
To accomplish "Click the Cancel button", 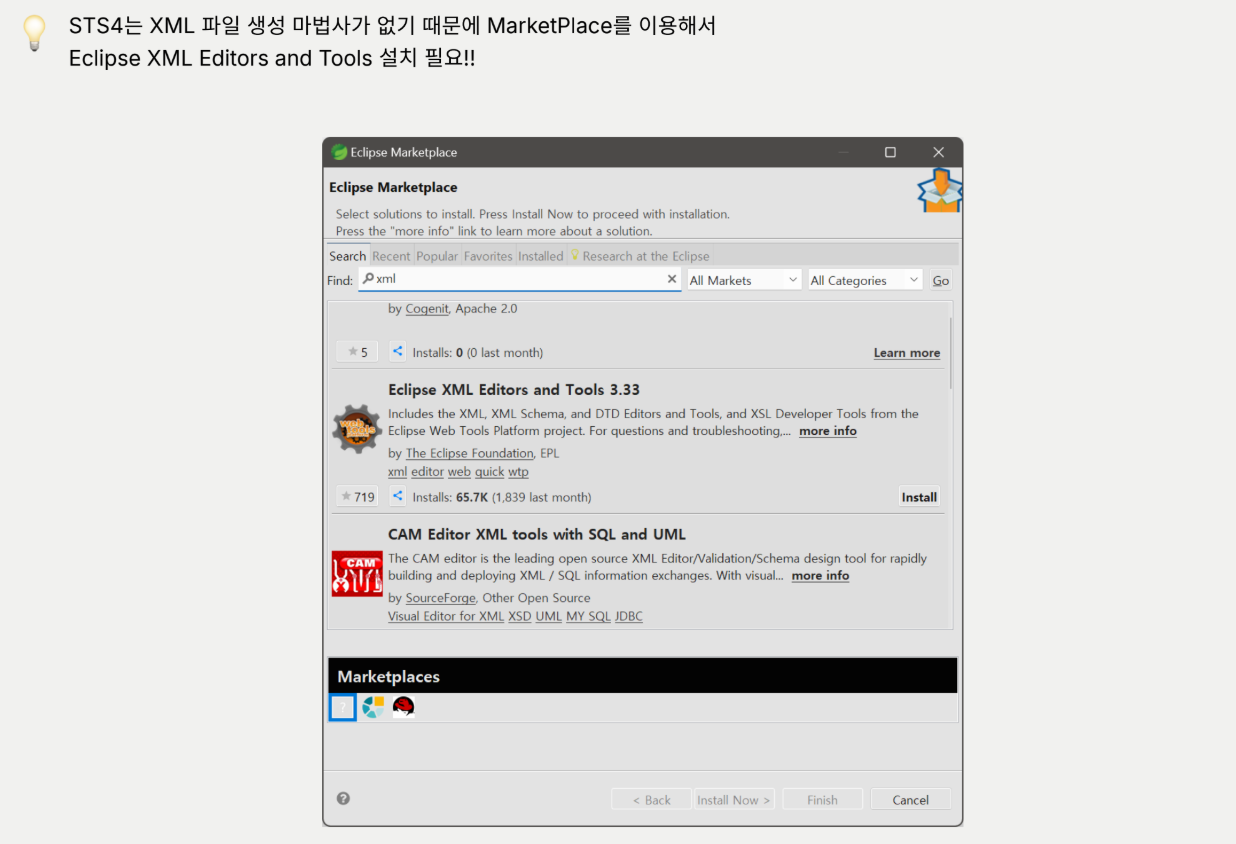I will coord(910,800).
